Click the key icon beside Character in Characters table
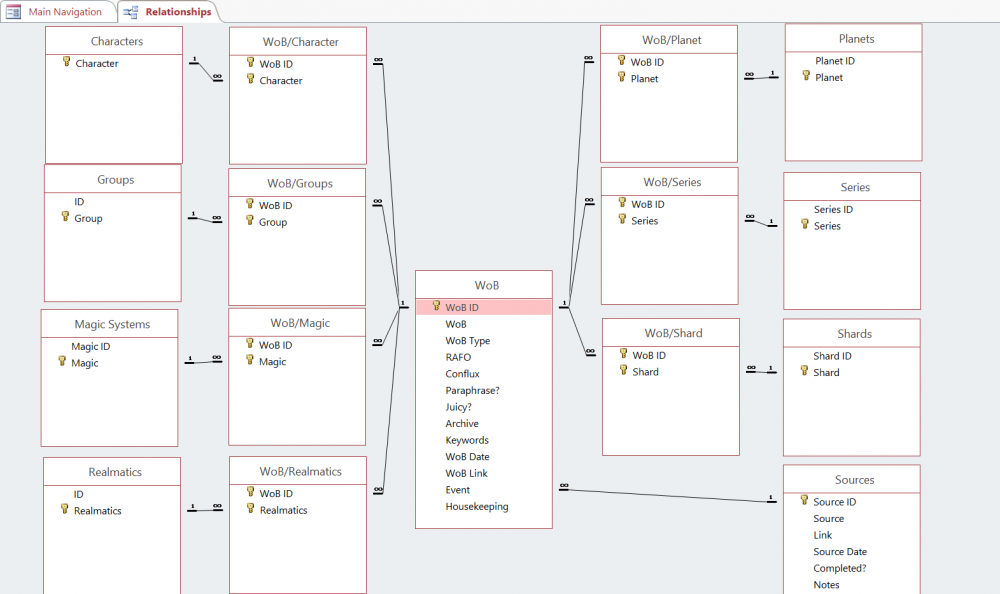 (x=66, y=62)
